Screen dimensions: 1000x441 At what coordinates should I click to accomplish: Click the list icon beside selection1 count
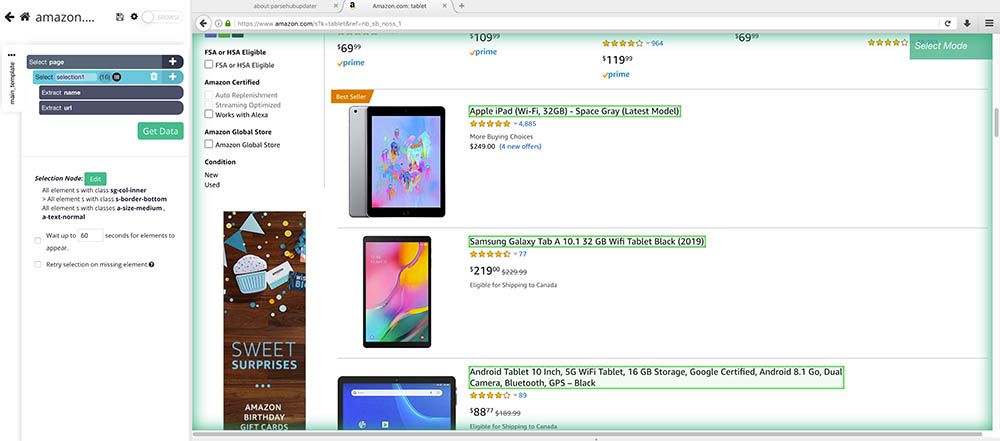point(117,77)
